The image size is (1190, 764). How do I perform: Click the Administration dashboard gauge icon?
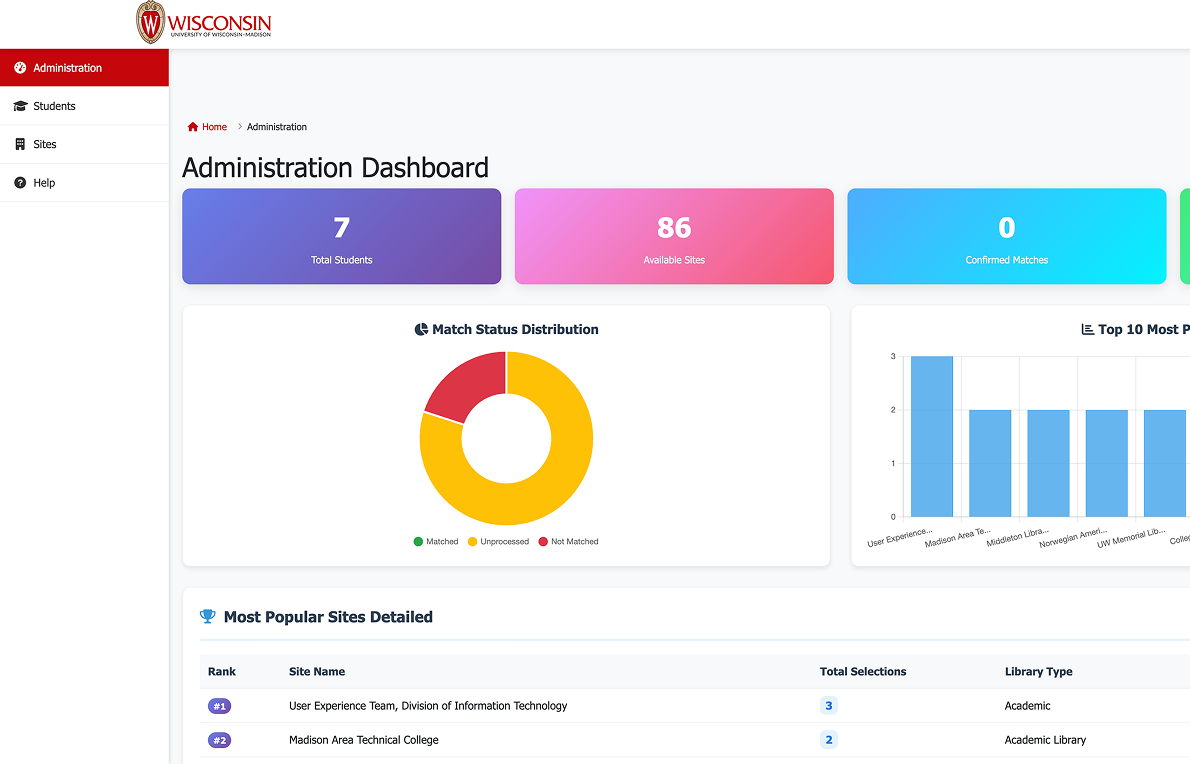[x=20, y=68]
